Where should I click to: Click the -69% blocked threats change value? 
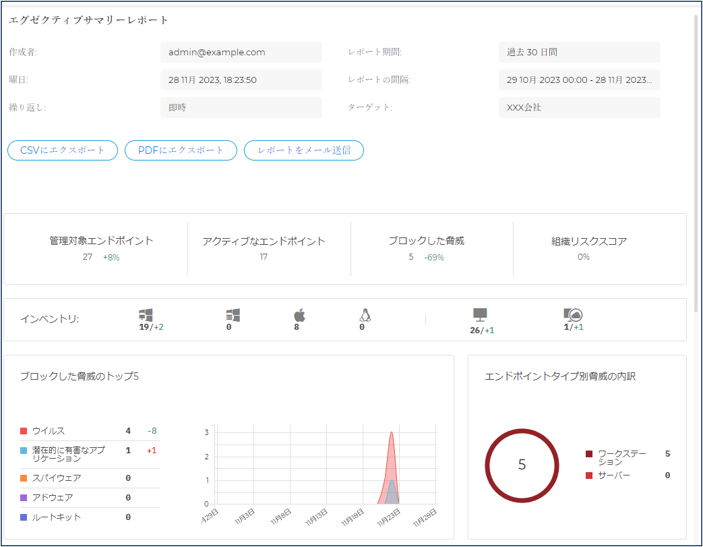point(434,257)
